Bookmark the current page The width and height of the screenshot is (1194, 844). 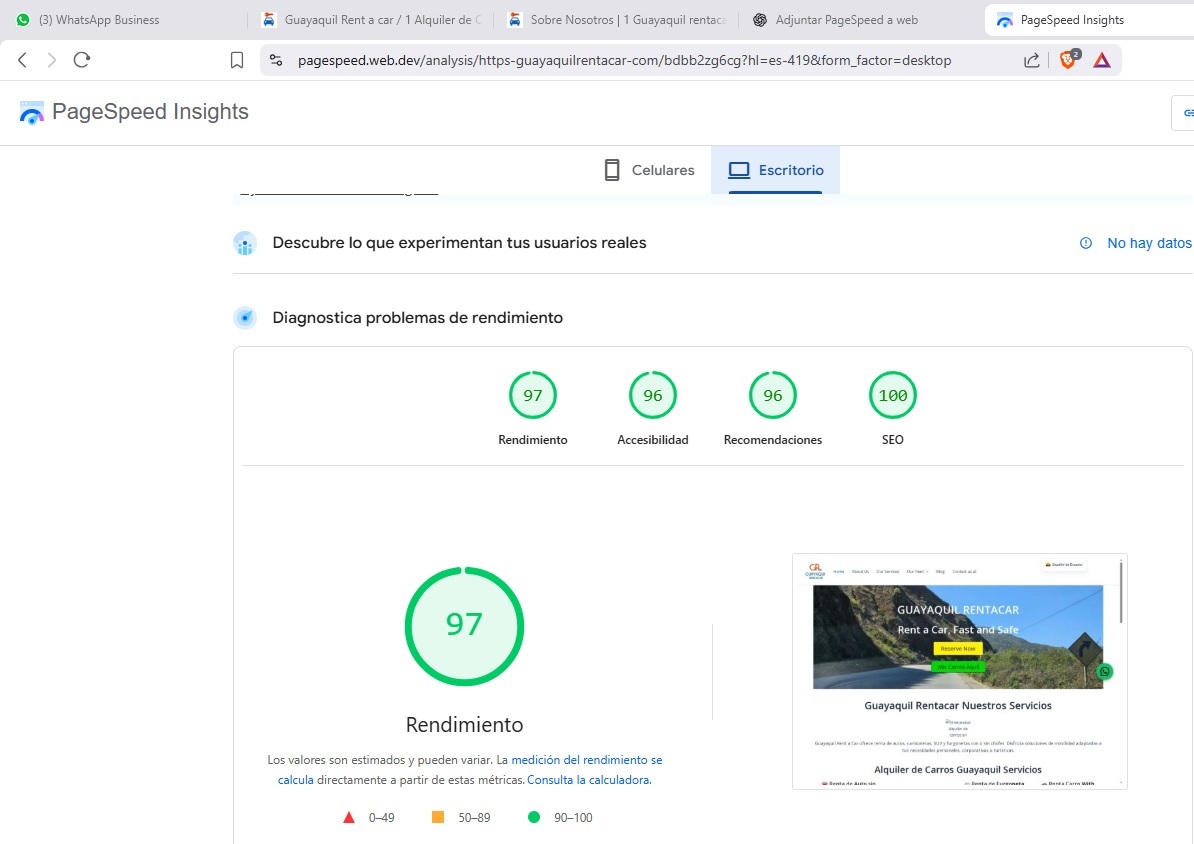pos(236,59)
